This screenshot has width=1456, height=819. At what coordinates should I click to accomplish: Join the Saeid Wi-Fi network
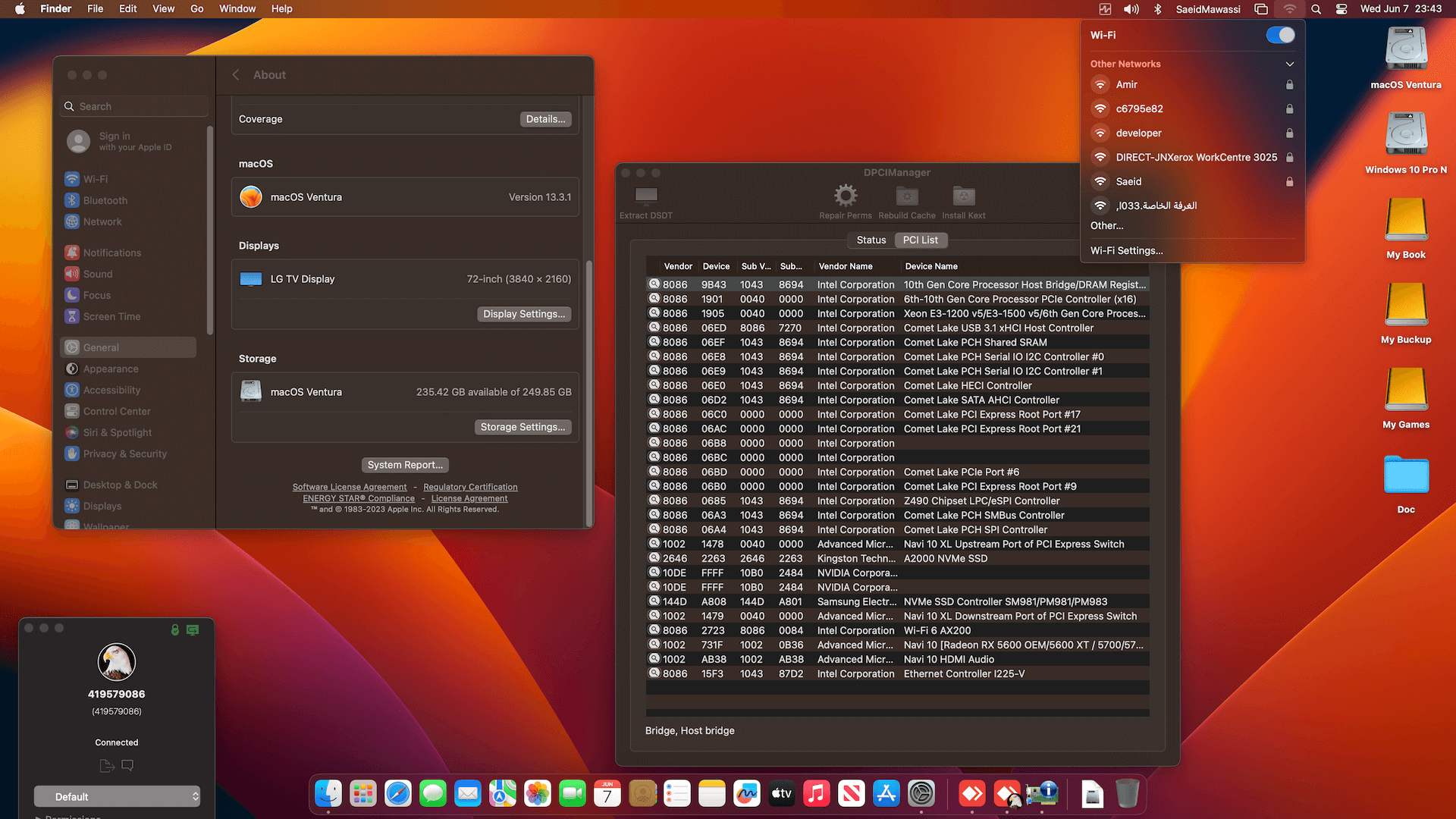coord(1192,181)
